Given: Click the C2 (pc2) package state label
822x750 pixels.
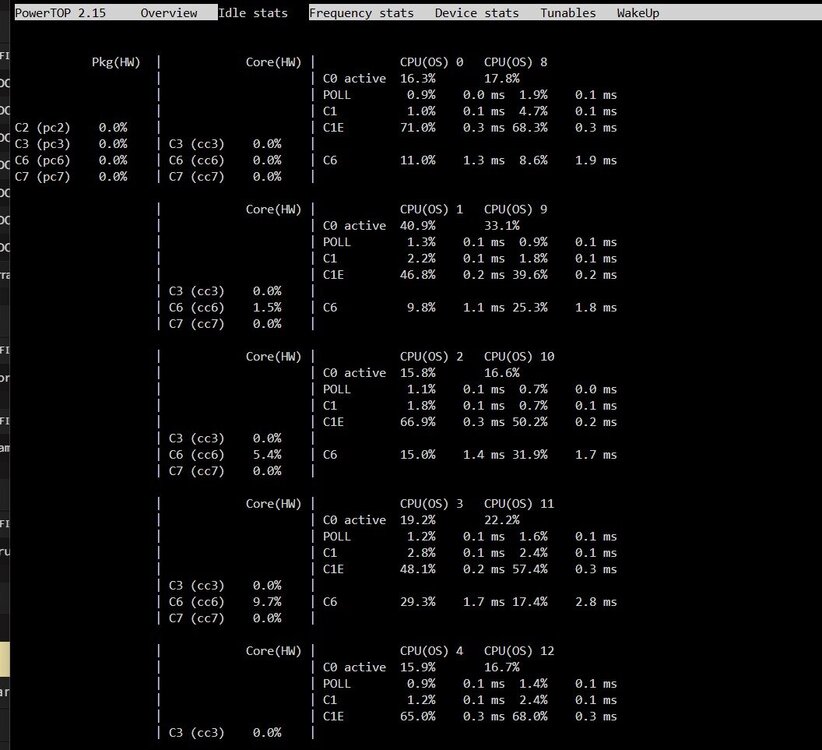Looking at the screenshot, I should 42,127.
